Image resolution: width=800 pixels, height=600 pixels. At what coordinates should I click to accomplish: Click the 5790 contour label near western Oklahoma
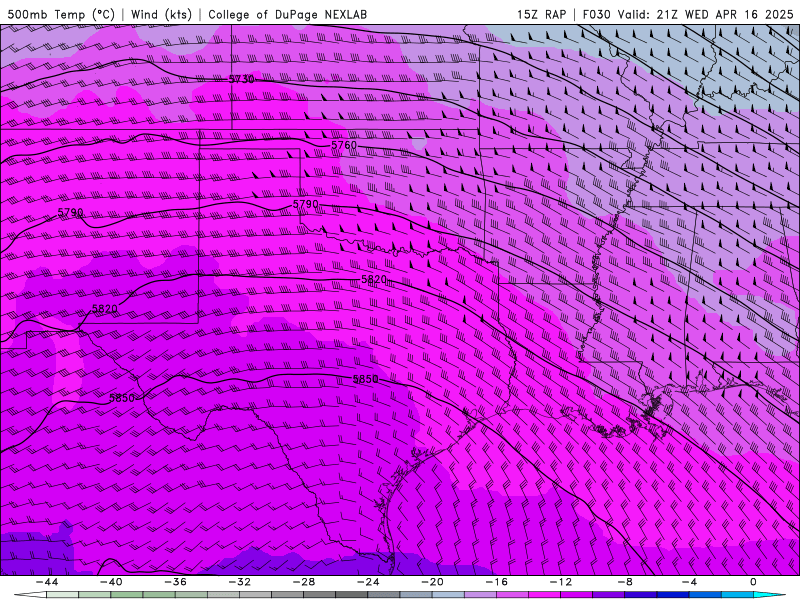coord(306,204)
